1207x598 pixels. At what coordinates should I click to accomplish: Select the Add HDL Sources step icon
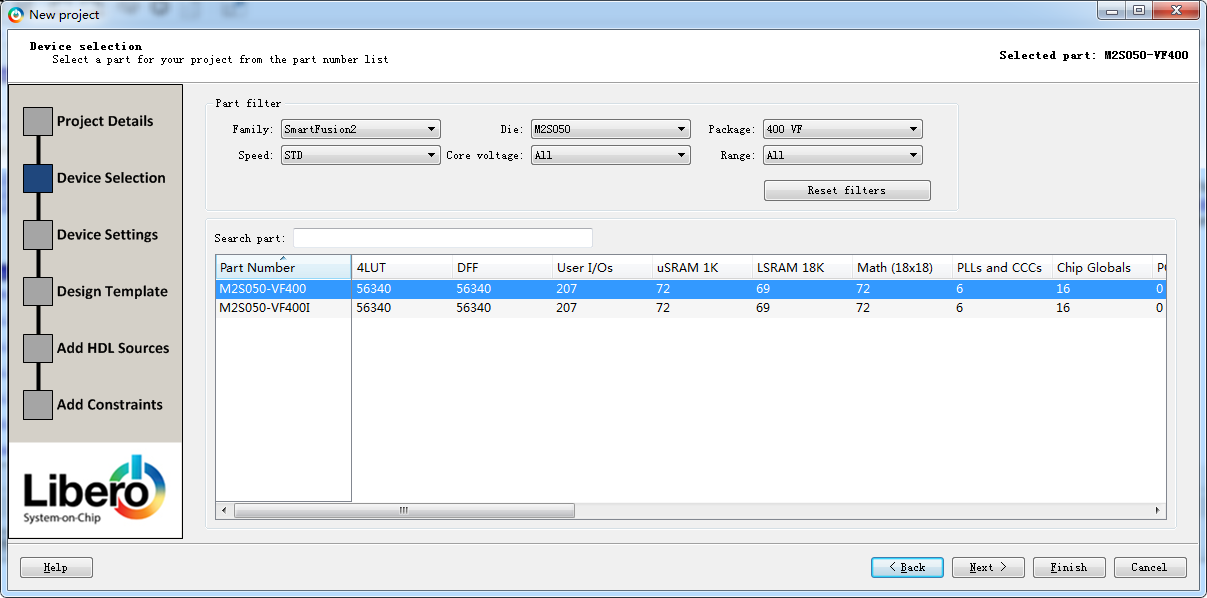[37, 347]
